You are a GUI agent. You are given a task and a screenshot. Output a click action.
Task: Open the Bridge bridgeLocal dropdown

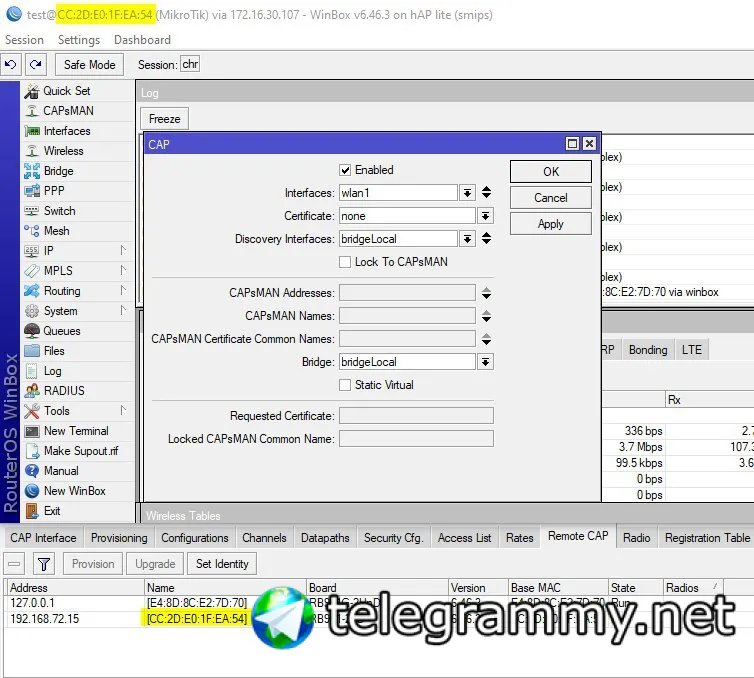point(485,362)
